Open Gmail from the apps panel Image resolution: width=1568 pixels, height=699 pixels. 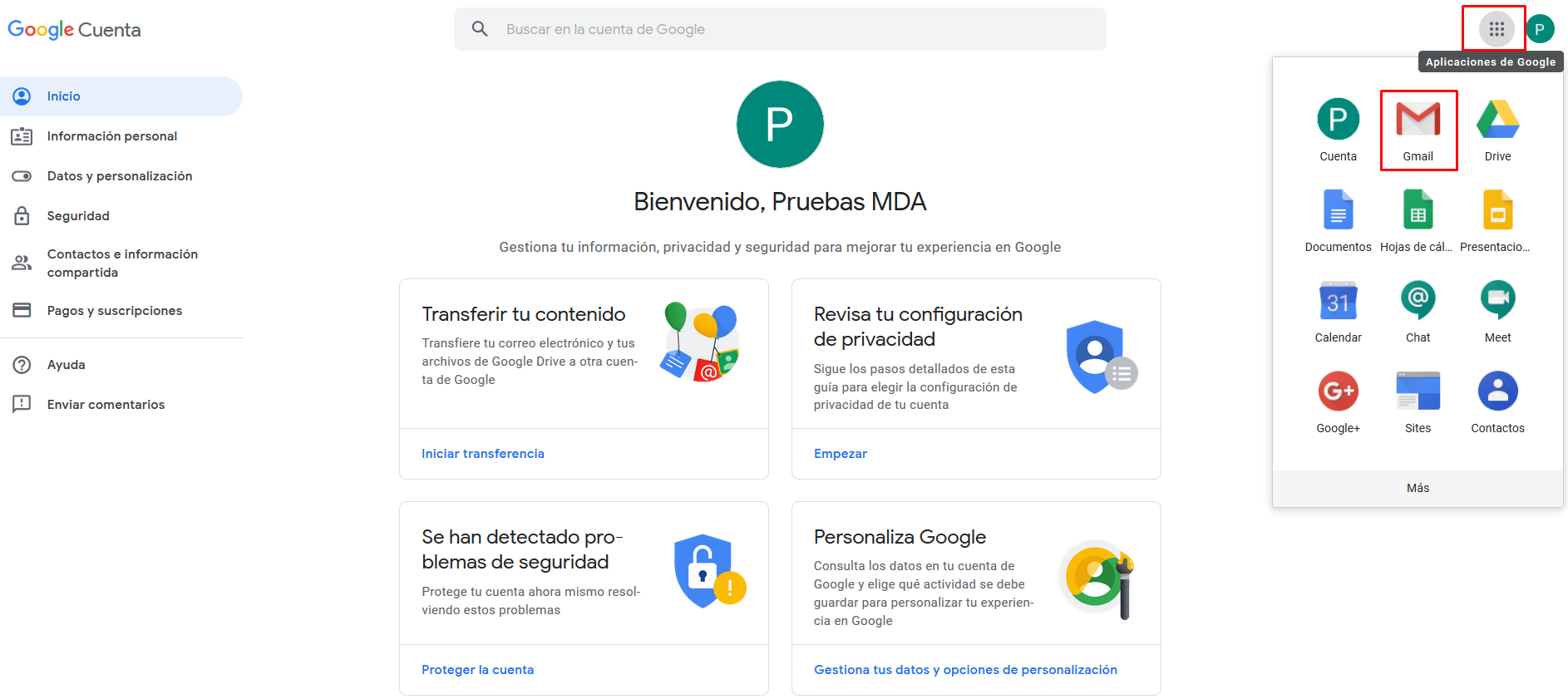pyautogui.click(x=1418, y=131)
